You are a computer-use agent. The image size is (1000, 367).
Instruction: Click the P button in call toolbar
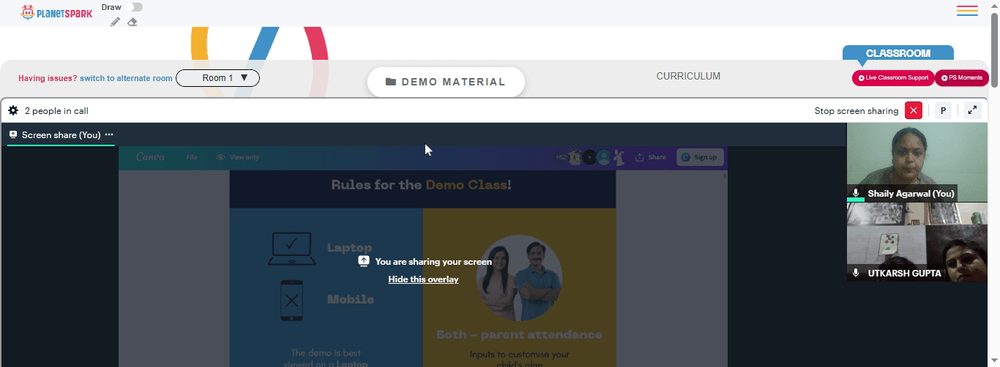(943, 110)
